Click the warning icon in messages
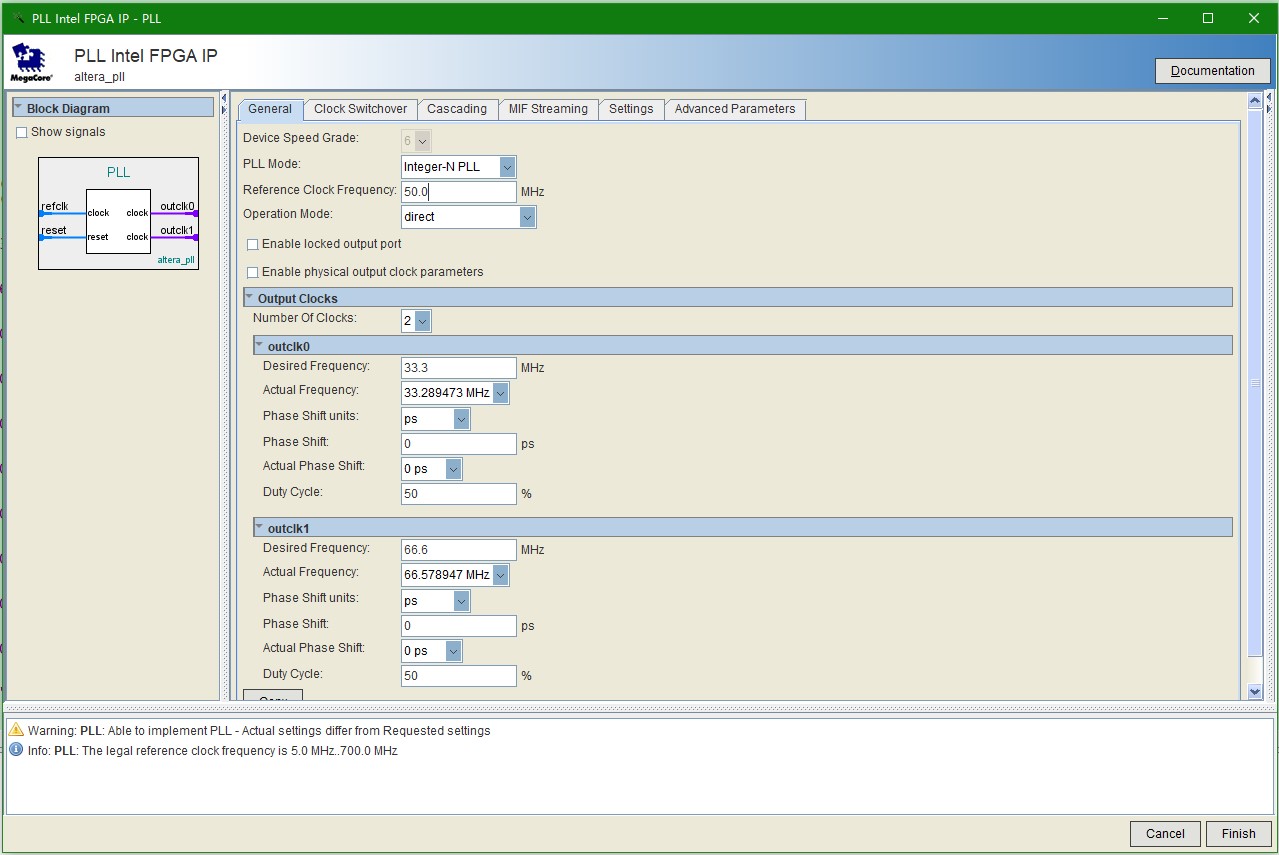 (16, 730)
